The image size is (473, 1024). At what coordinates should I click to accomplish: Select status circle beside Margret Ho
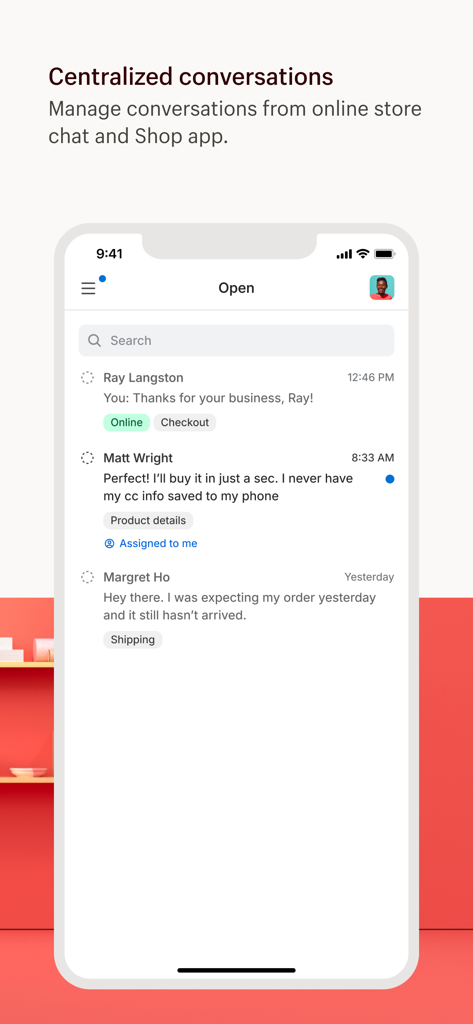87,577
